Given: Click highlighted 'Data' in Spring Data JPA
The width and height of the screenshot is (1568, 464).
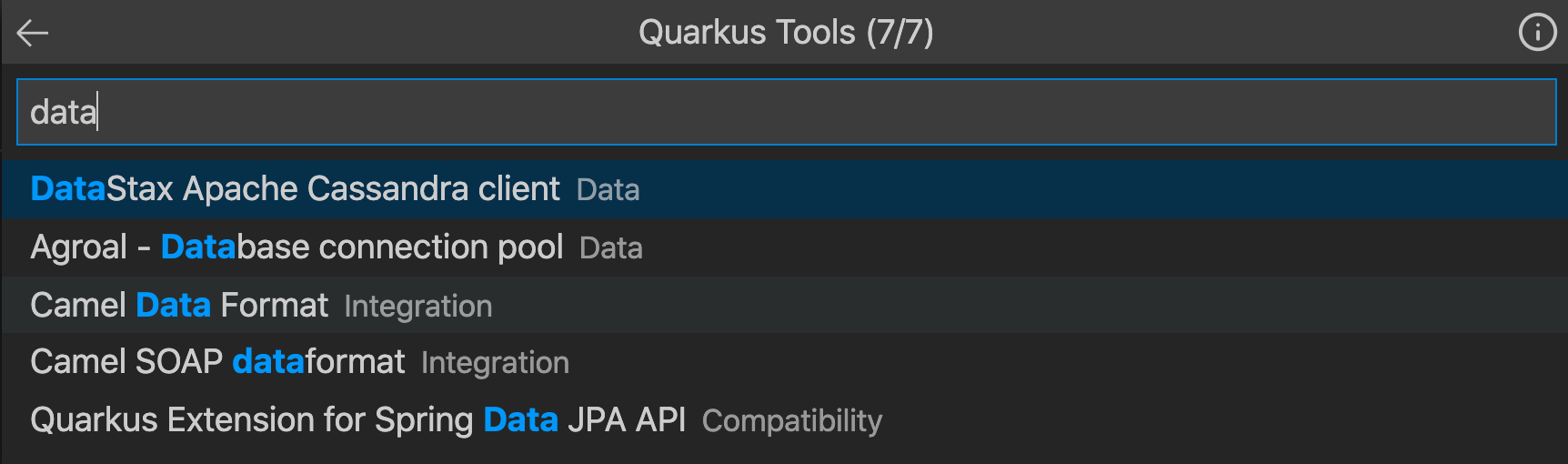Looking at the screenshot, I should click(x=520, y=420).
